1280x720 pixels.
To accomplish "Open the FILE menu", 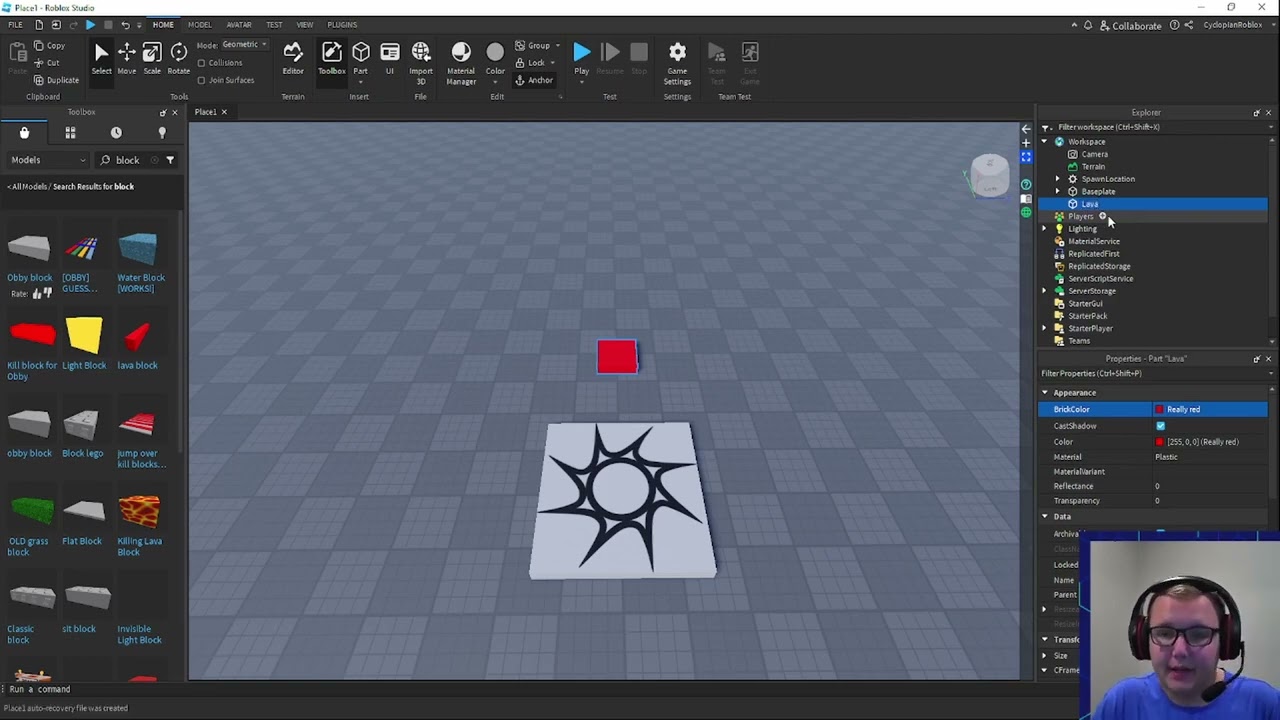I will pyautogui.click(x=15, y=24).
